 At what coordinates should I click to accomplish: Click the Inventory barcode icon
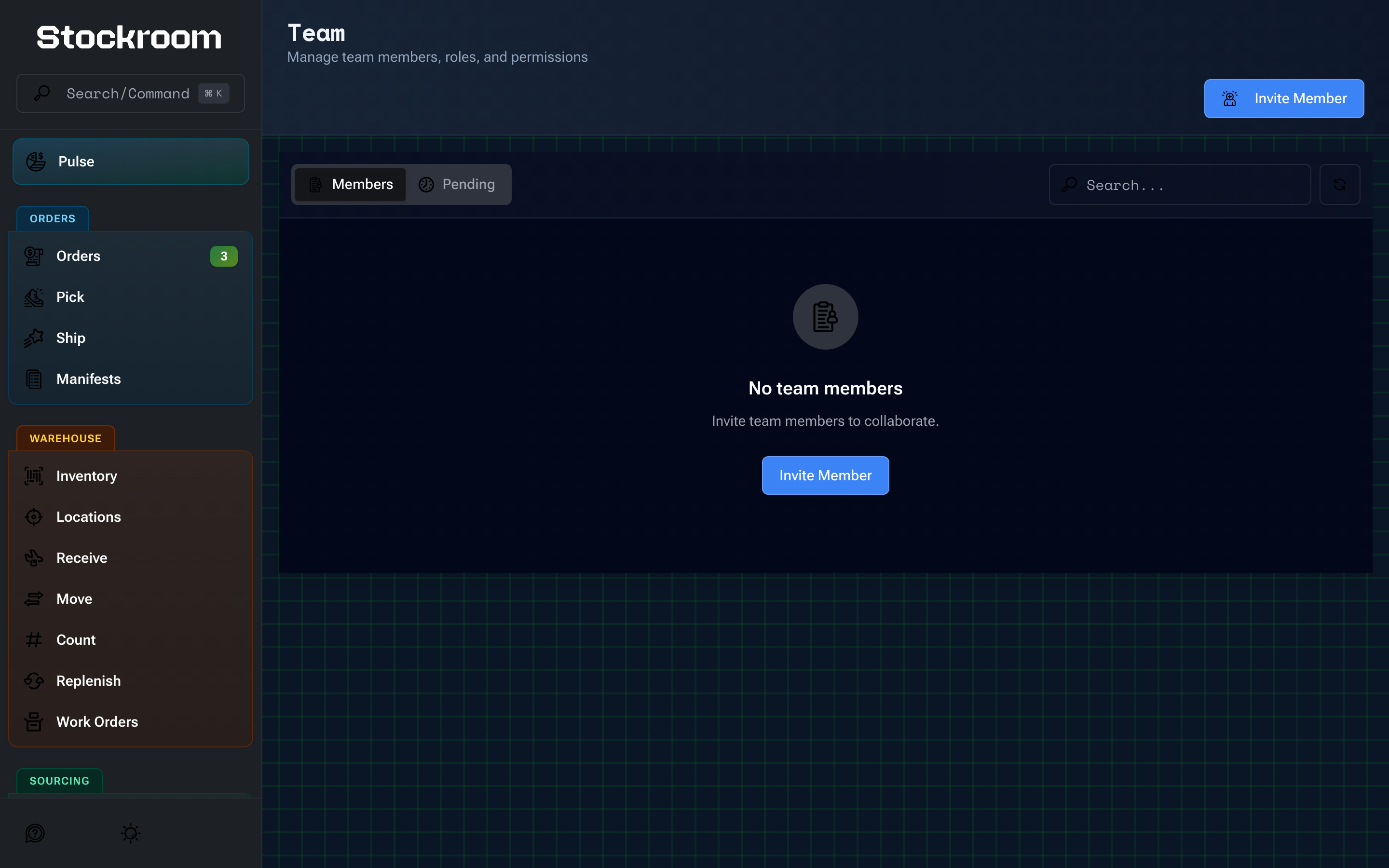click(x=34, y=476)
